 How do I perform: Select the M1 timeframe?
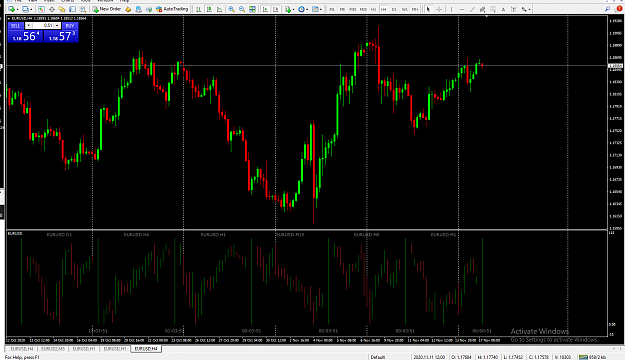332,9
